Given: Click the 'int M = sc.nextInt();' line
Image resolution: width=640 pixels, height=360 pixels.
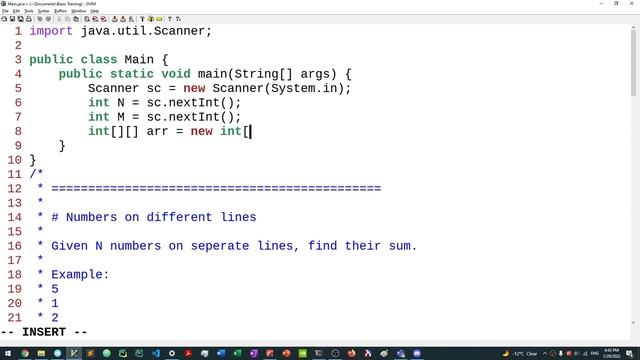Looking at the screenshot, I should [164, 117].
